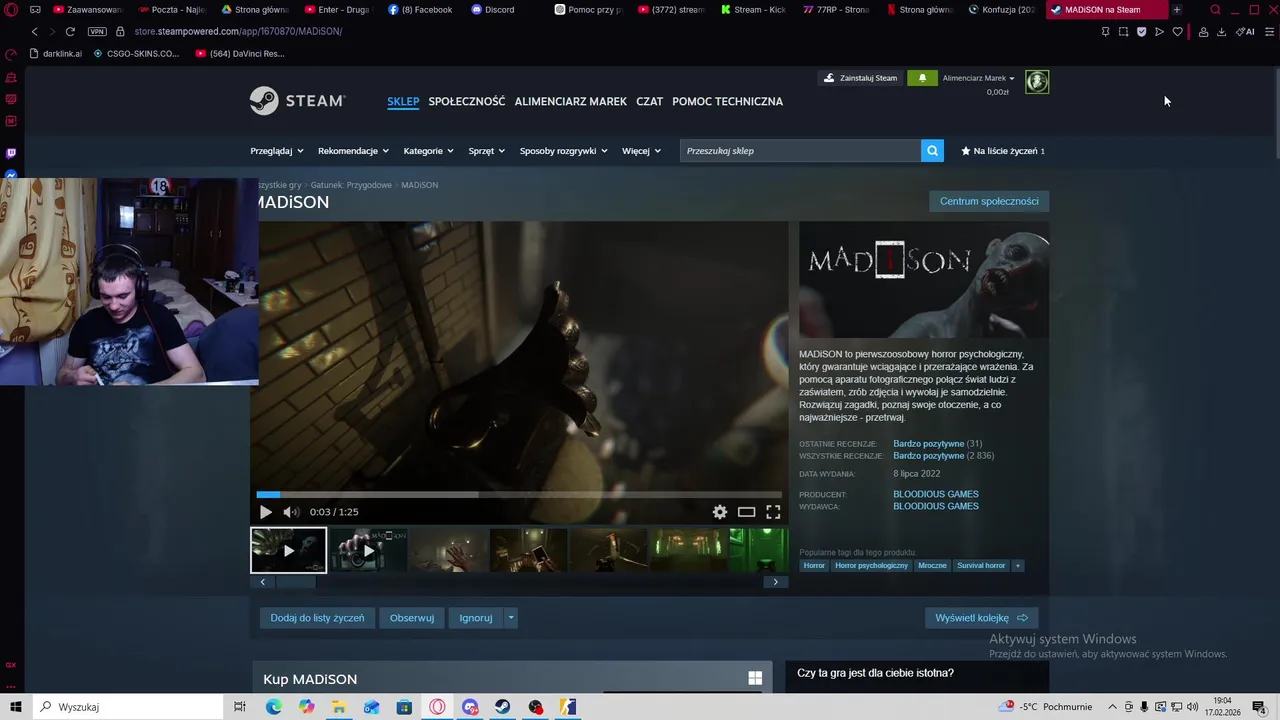The image size is (1280, 720).
Task: Show hidden system tray icons
Action: pos(1113,707)
